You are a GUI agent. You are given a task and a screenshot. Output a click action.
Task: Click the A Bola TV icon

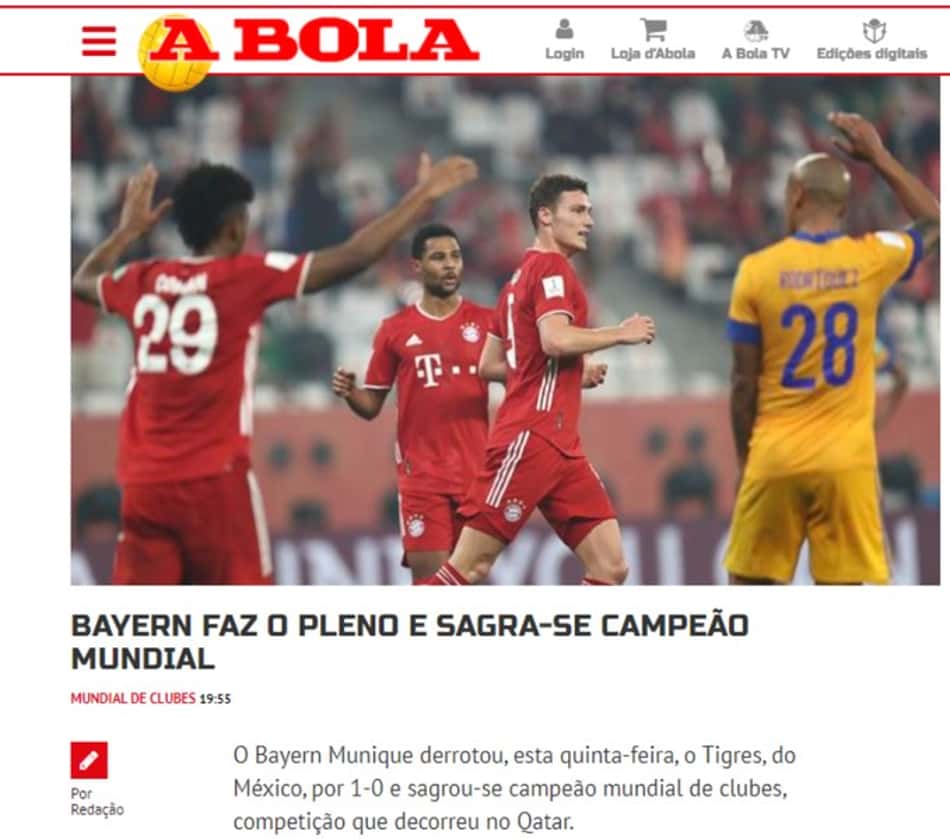[756, 30]
